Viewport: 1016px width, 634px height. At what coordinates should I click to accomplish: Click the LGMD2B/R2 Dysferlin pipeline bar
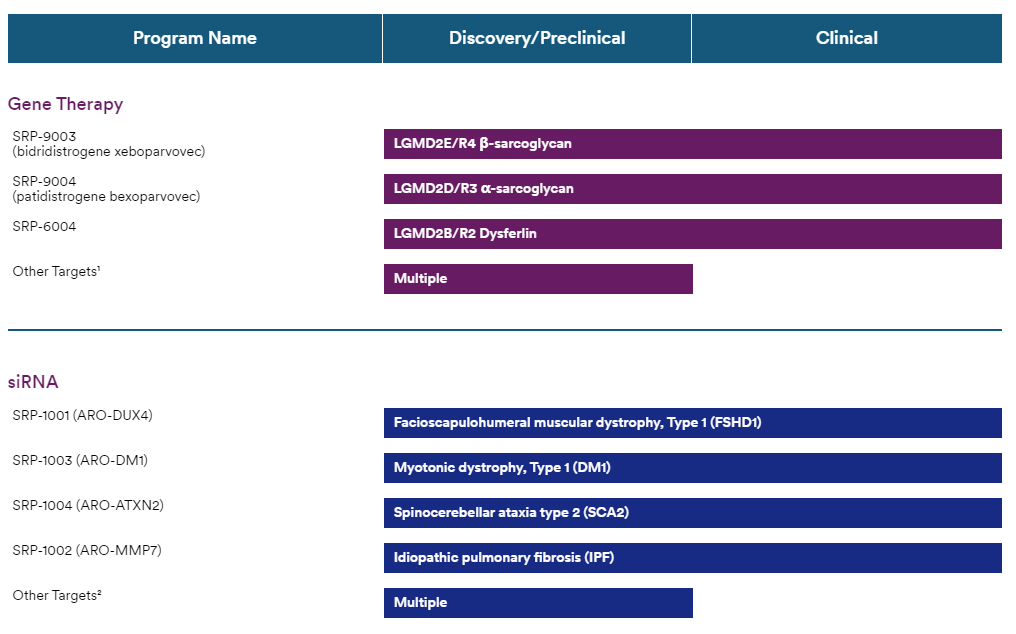pyautogui.click(x=692, y=234)
